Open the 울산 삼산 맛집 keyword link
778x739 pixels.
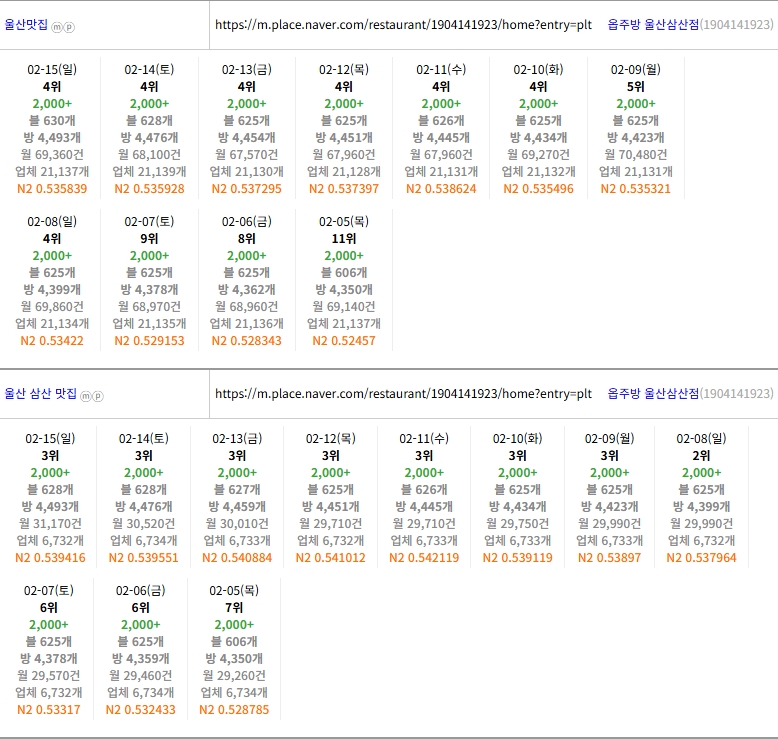tap(40, 394)
